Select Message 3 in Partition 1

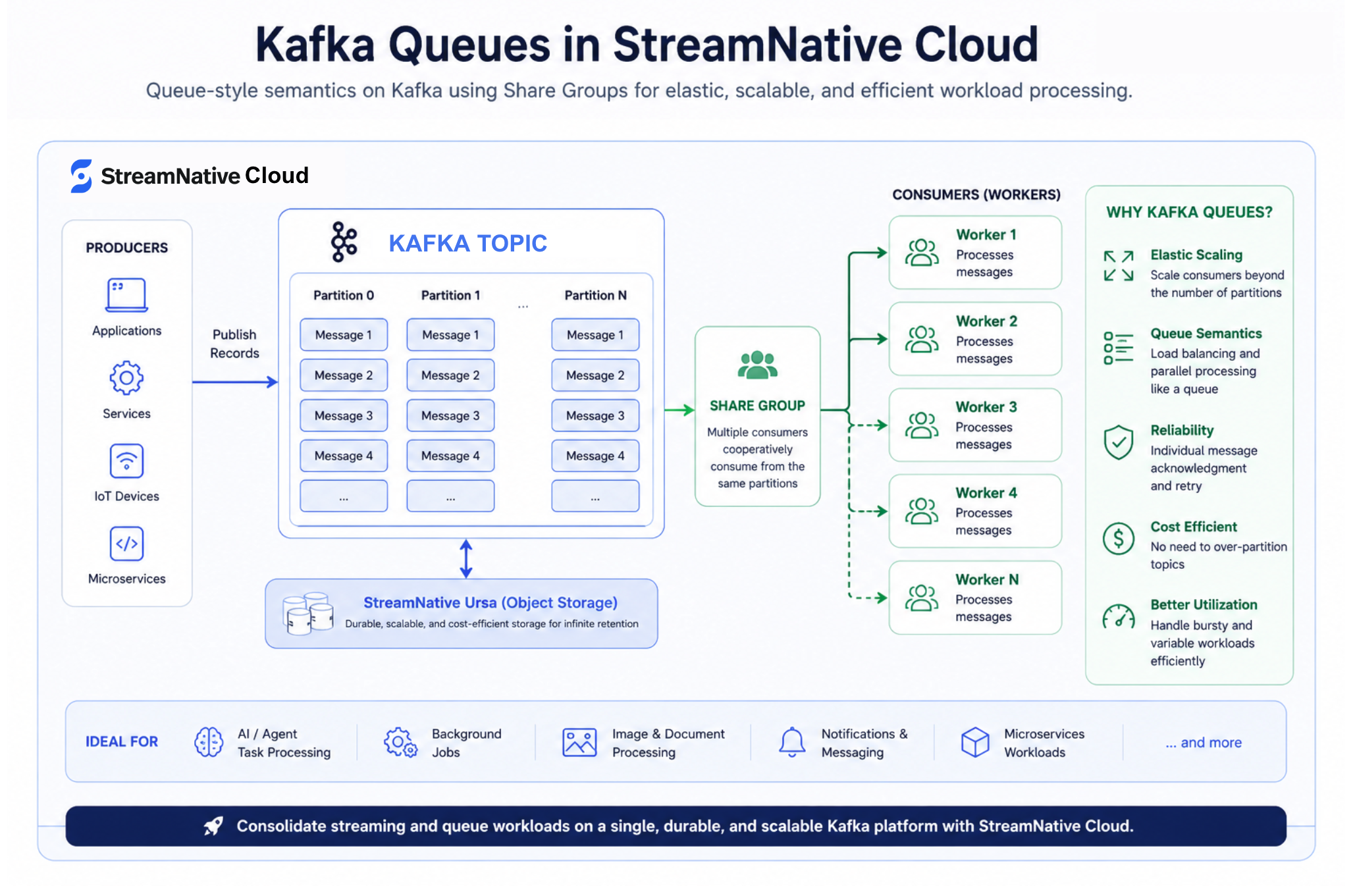(450, 415)
